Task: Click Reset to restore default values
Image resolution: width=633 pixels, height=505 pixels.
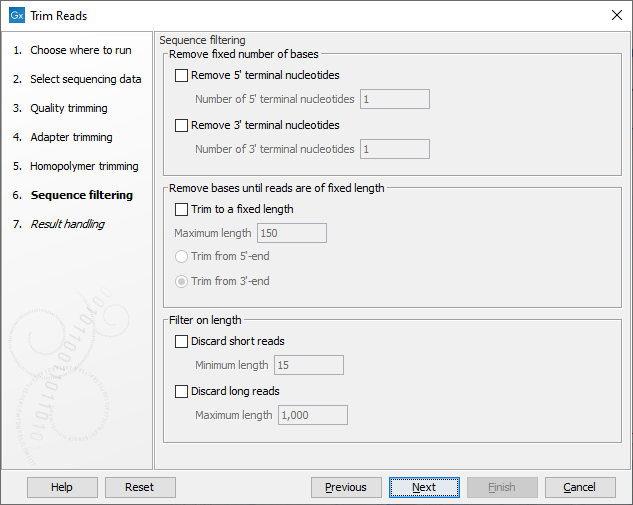Action: coord(140,487)
